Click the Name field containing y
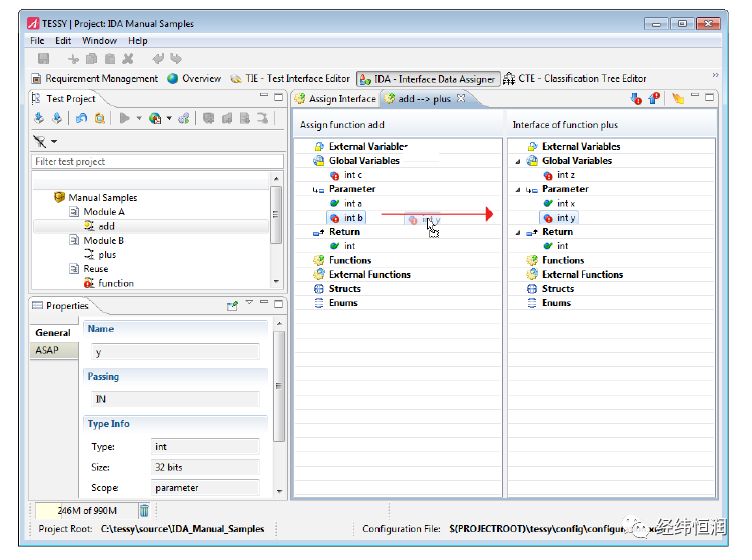Screen dimensions: 752x560 click(175, 352)
